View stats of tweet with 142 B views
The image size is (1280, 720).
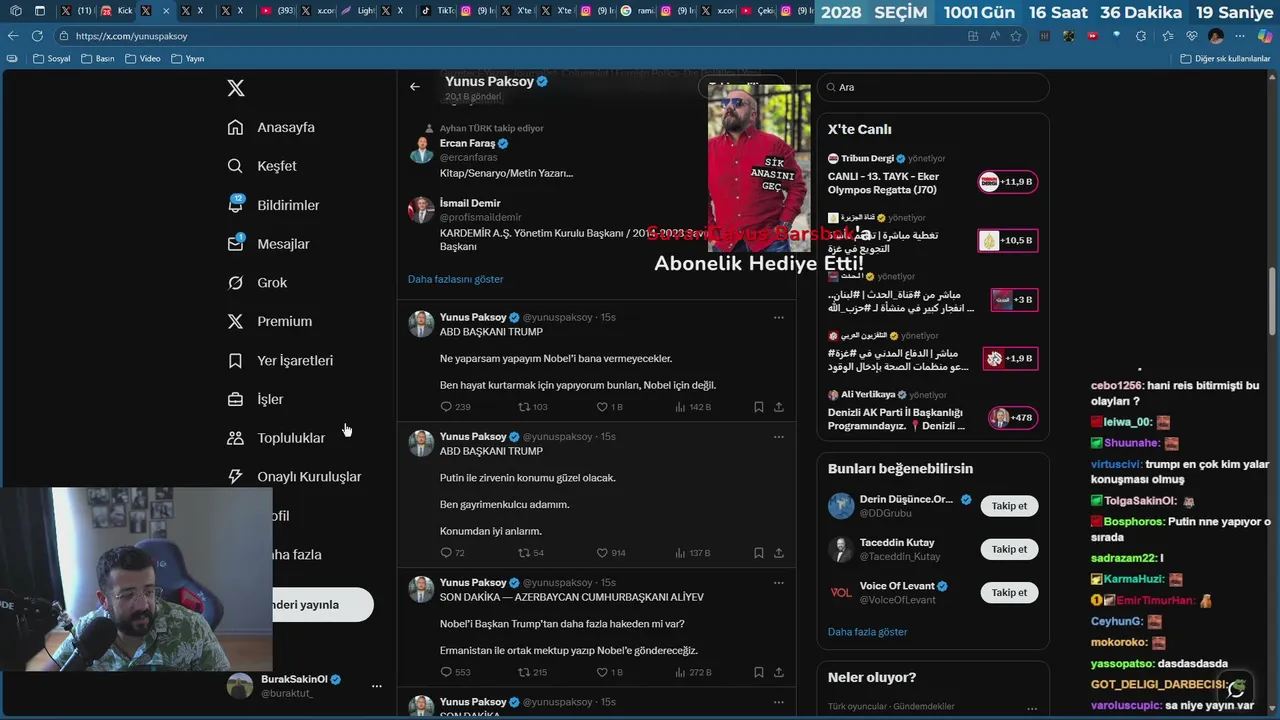(693, 407)
